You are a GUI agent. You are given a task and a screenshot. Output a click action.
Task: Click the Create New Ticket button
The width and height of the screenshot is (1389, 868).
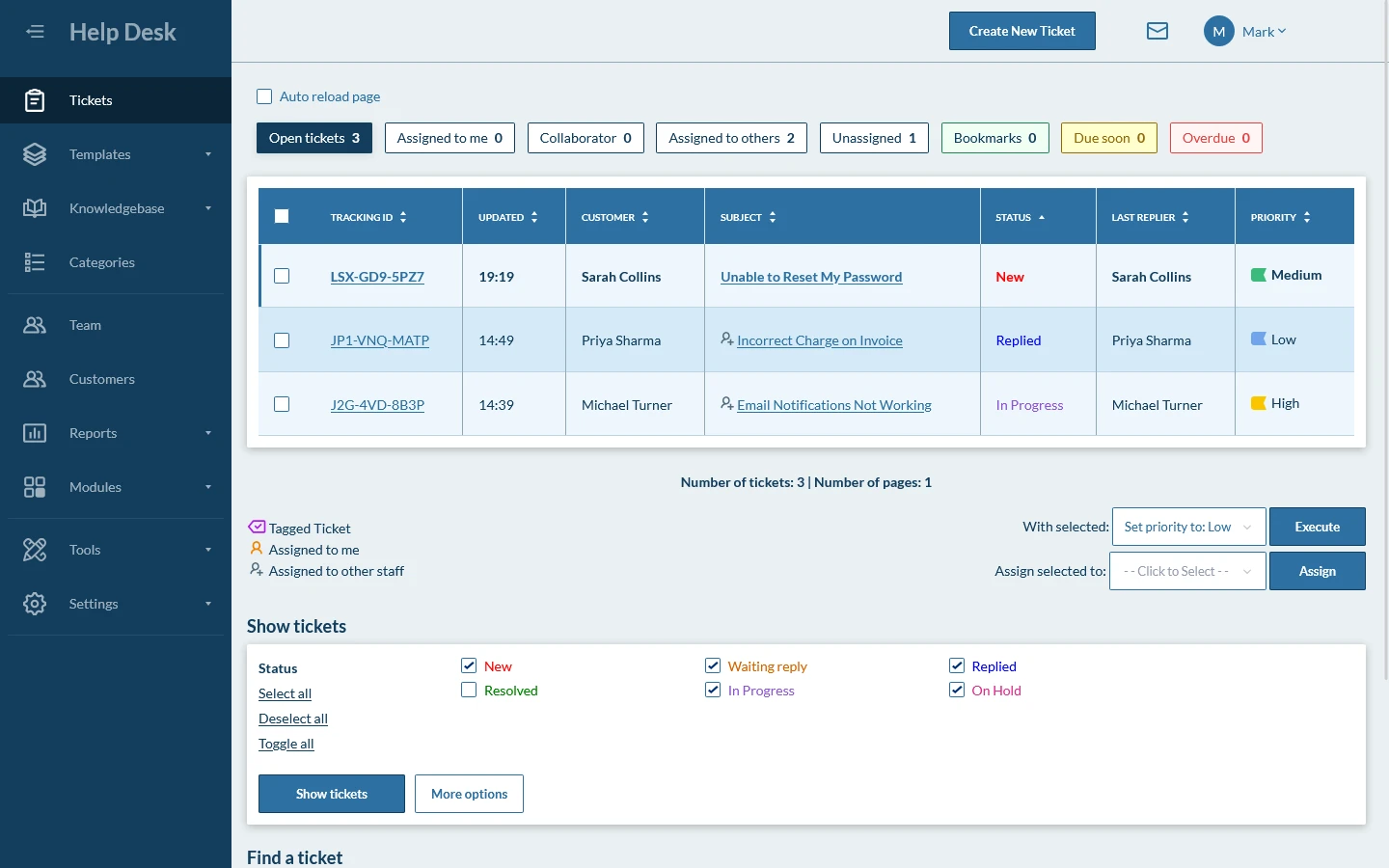[1021, 31]
